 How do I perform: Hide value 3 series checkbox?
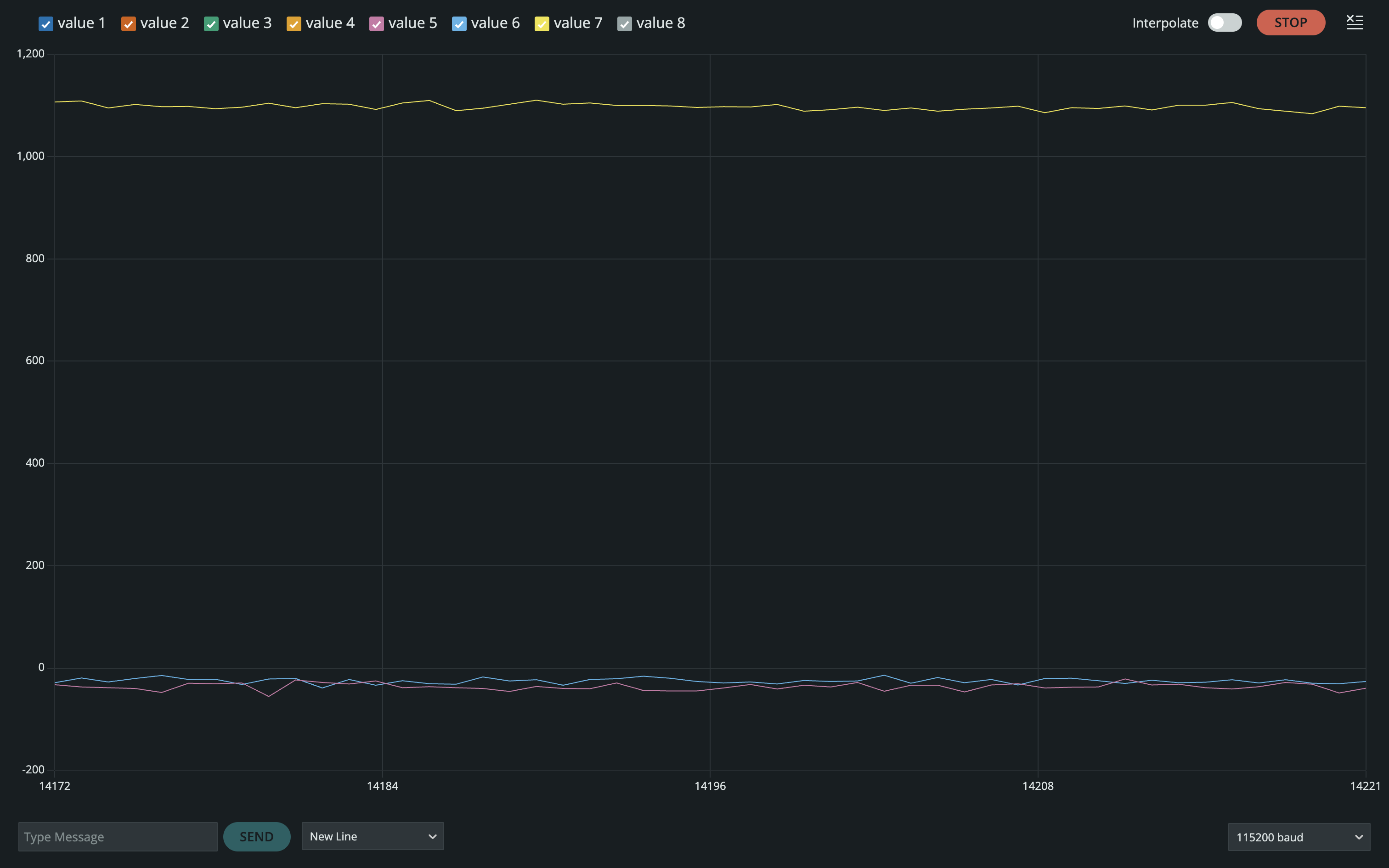tap(211, 23)
